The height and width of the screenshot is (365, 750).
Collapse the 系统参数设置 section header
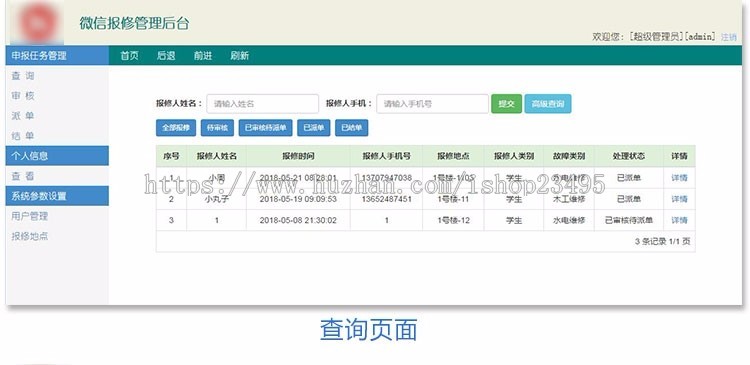coord(57,196)
